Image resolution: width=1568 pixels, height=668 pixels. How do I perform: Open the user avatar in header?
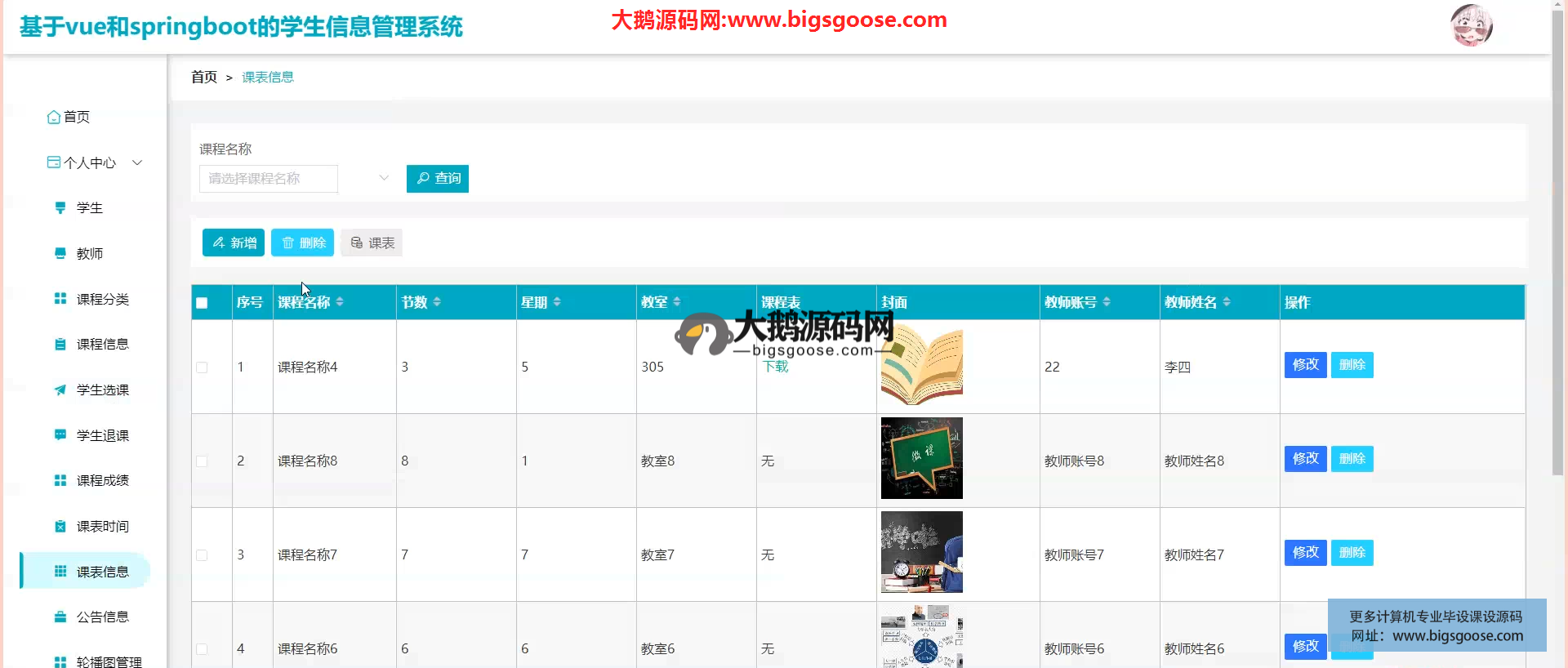[1471, 25]
